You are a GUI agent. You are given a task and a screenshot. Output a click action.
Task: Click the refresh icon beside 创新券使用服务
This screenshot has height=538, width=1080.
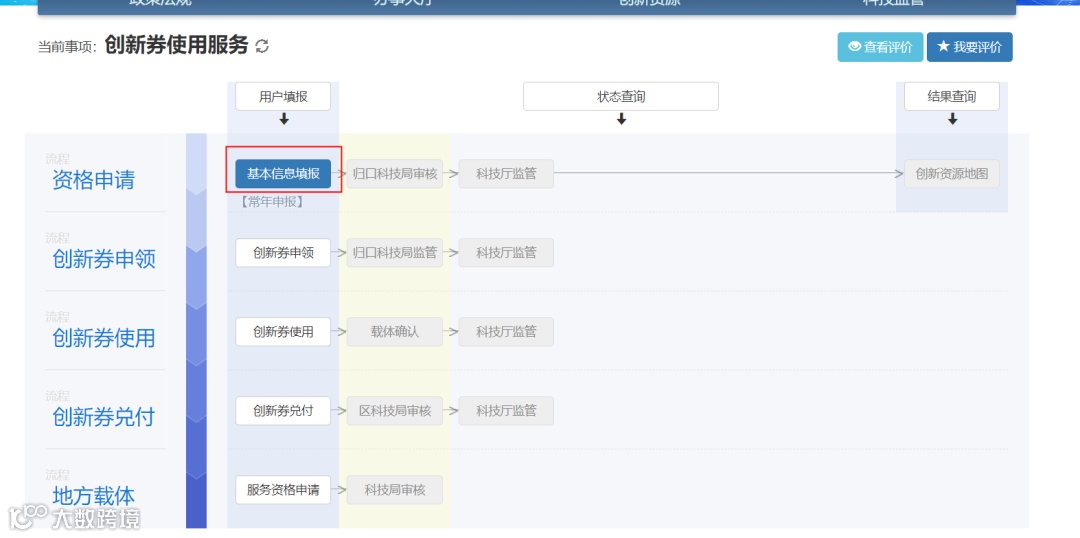(x=262, y=46)
